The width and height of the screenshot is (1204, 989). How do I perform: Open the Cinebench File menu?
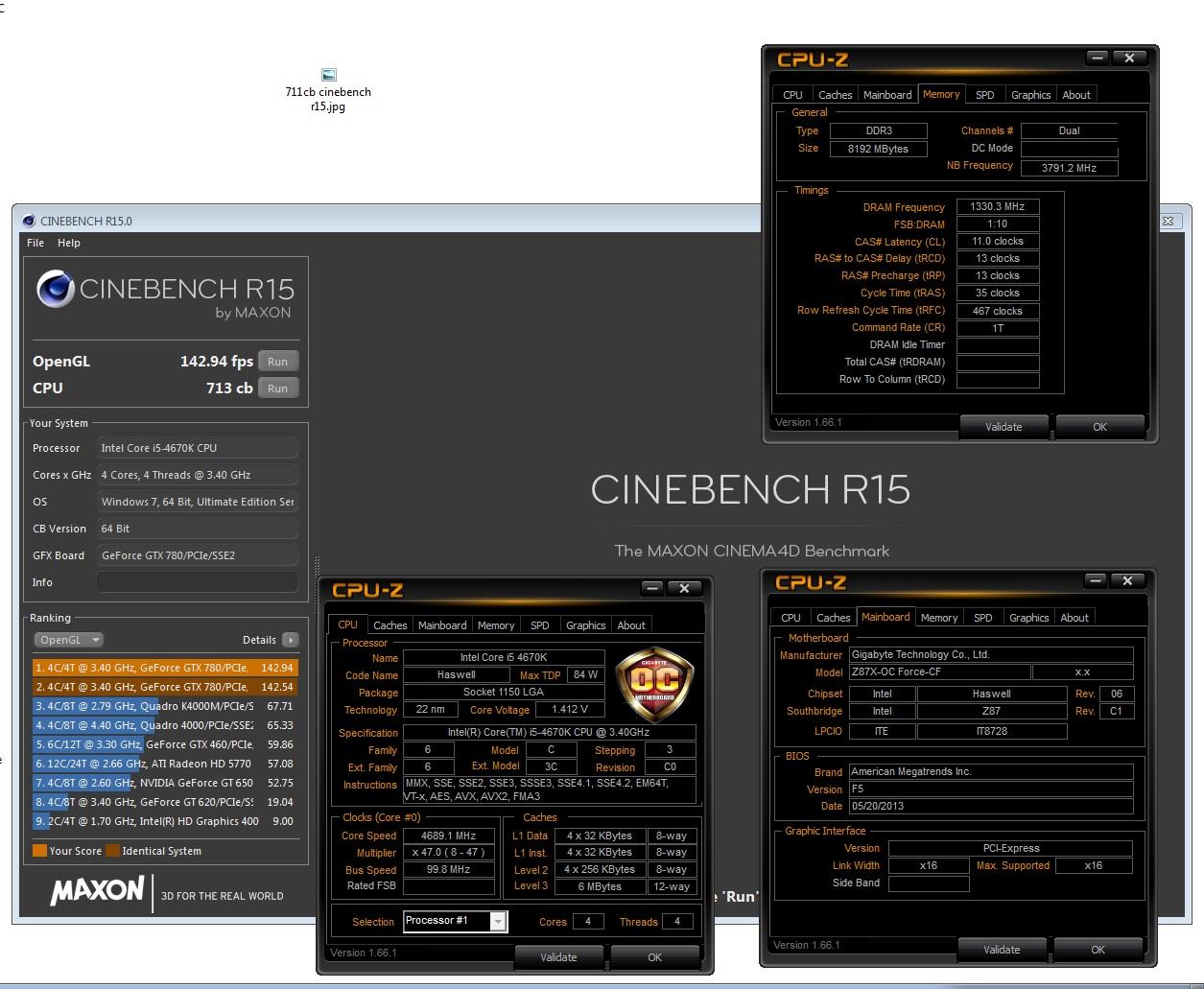click(35, 243)
